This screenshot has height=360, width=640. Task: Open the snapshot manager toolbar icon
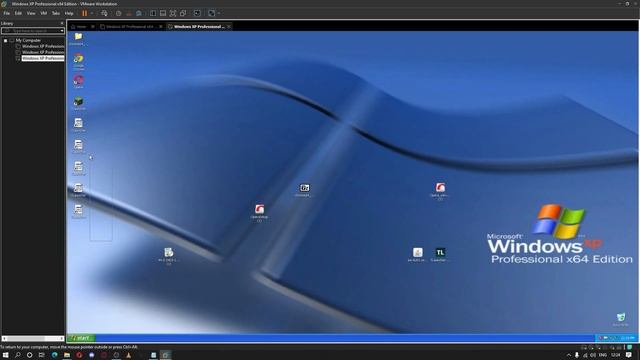139,13
